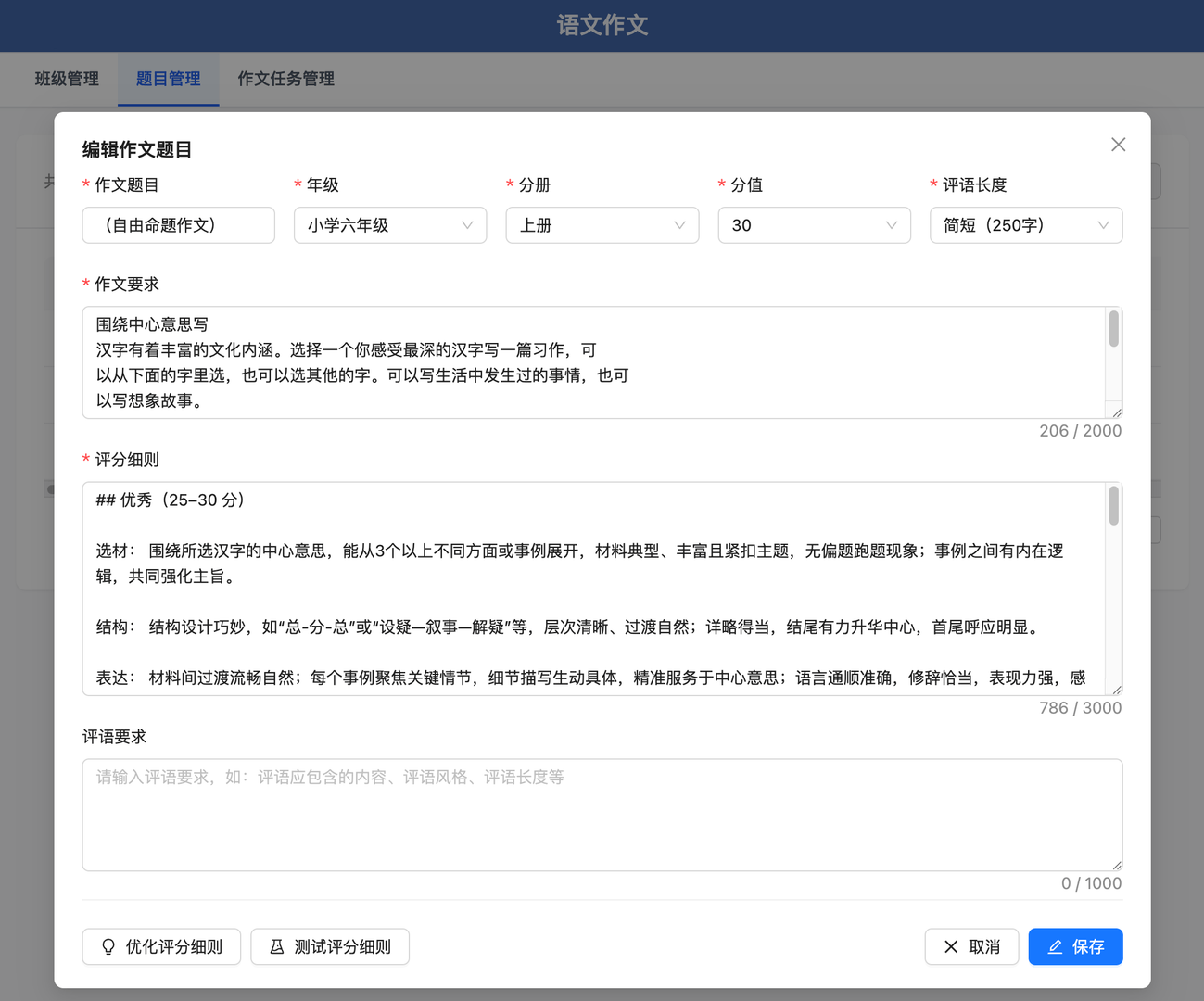Click the chevron icon on the 分值 selector

coord(892,225)
